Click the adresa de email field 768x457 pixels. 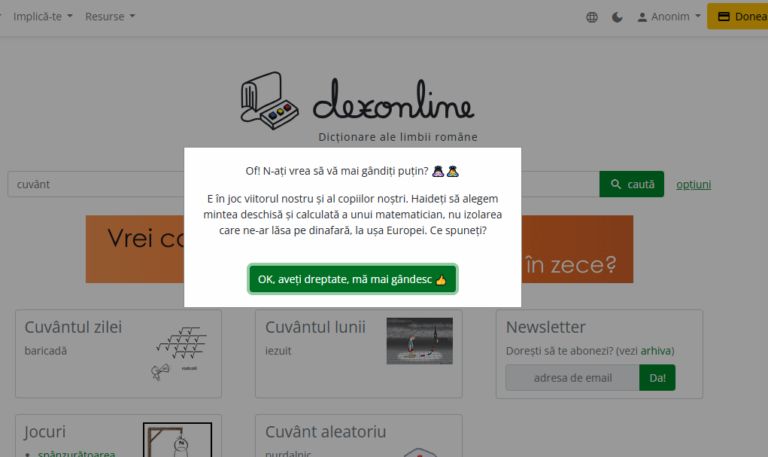click(x=572, y=378)
